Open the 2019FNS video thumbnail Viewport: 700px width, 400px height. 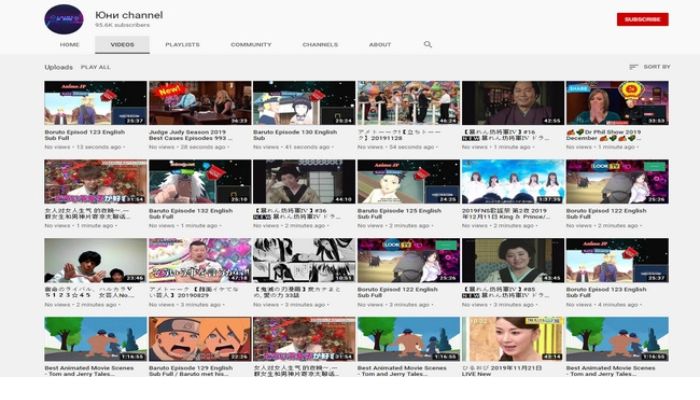pyautogui.click(x=513, y=182)
